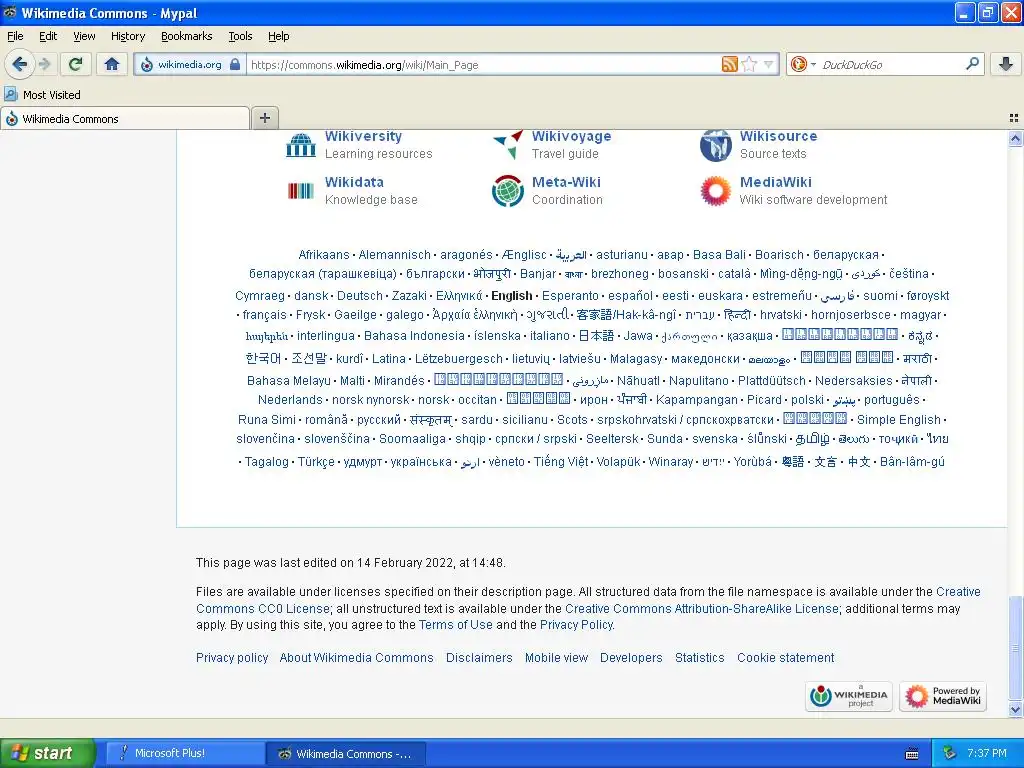This screenshot has height=768, width=1024.
Task: Click the padlock site security icon
Action: [x=235, y=64]
